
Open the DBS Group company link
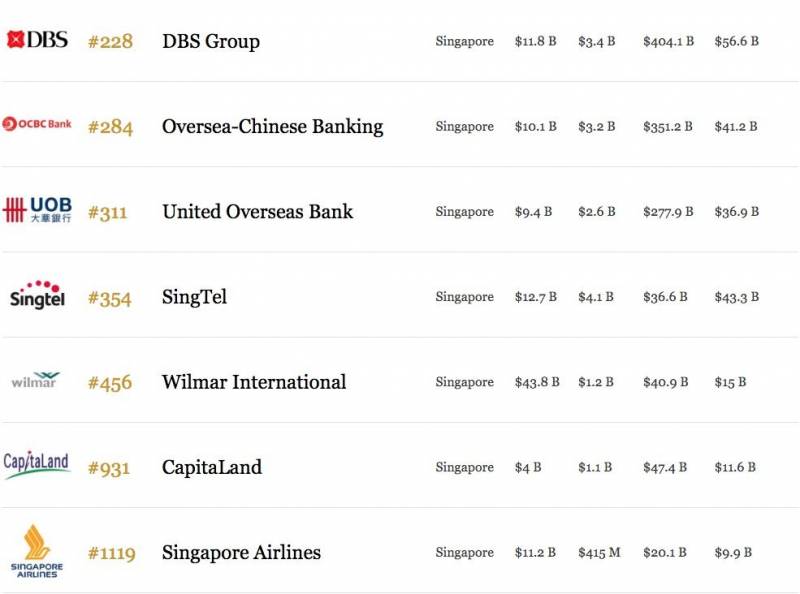[211, 41]
